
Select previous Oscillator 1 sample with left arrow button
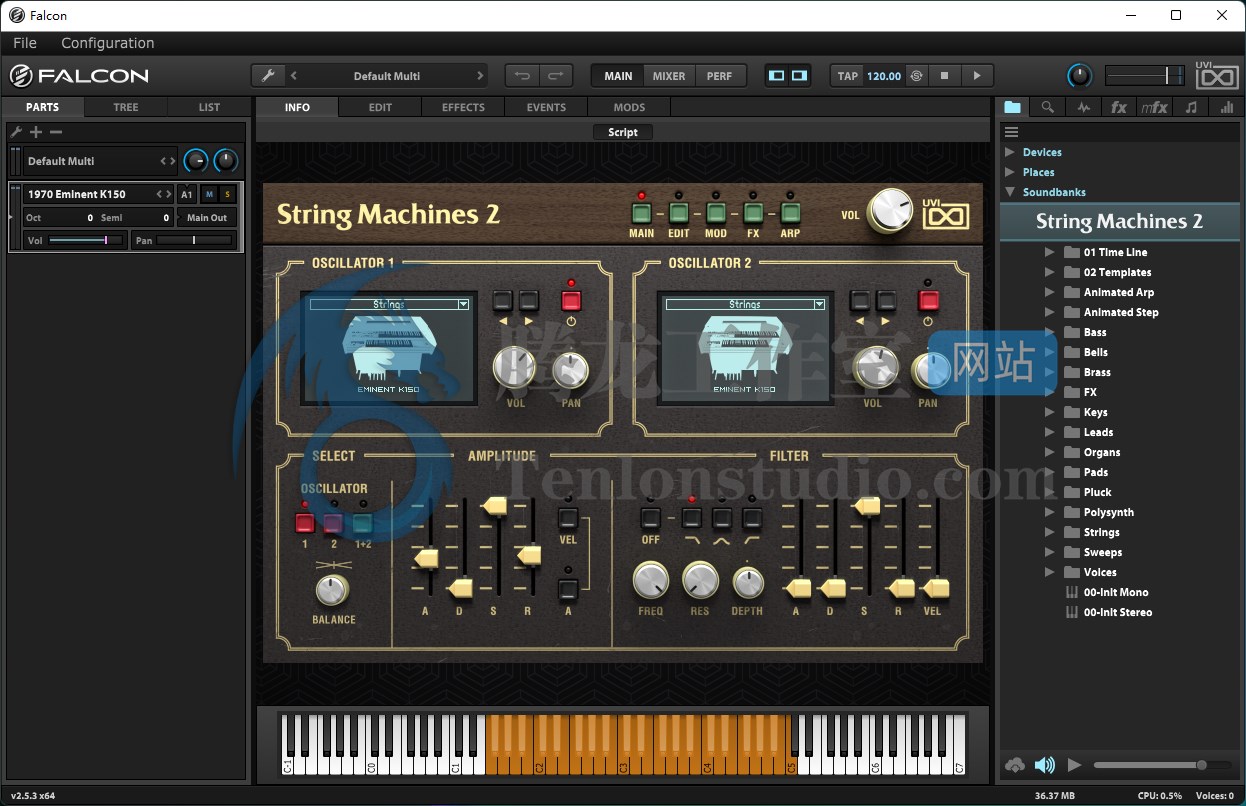(503, 300)
